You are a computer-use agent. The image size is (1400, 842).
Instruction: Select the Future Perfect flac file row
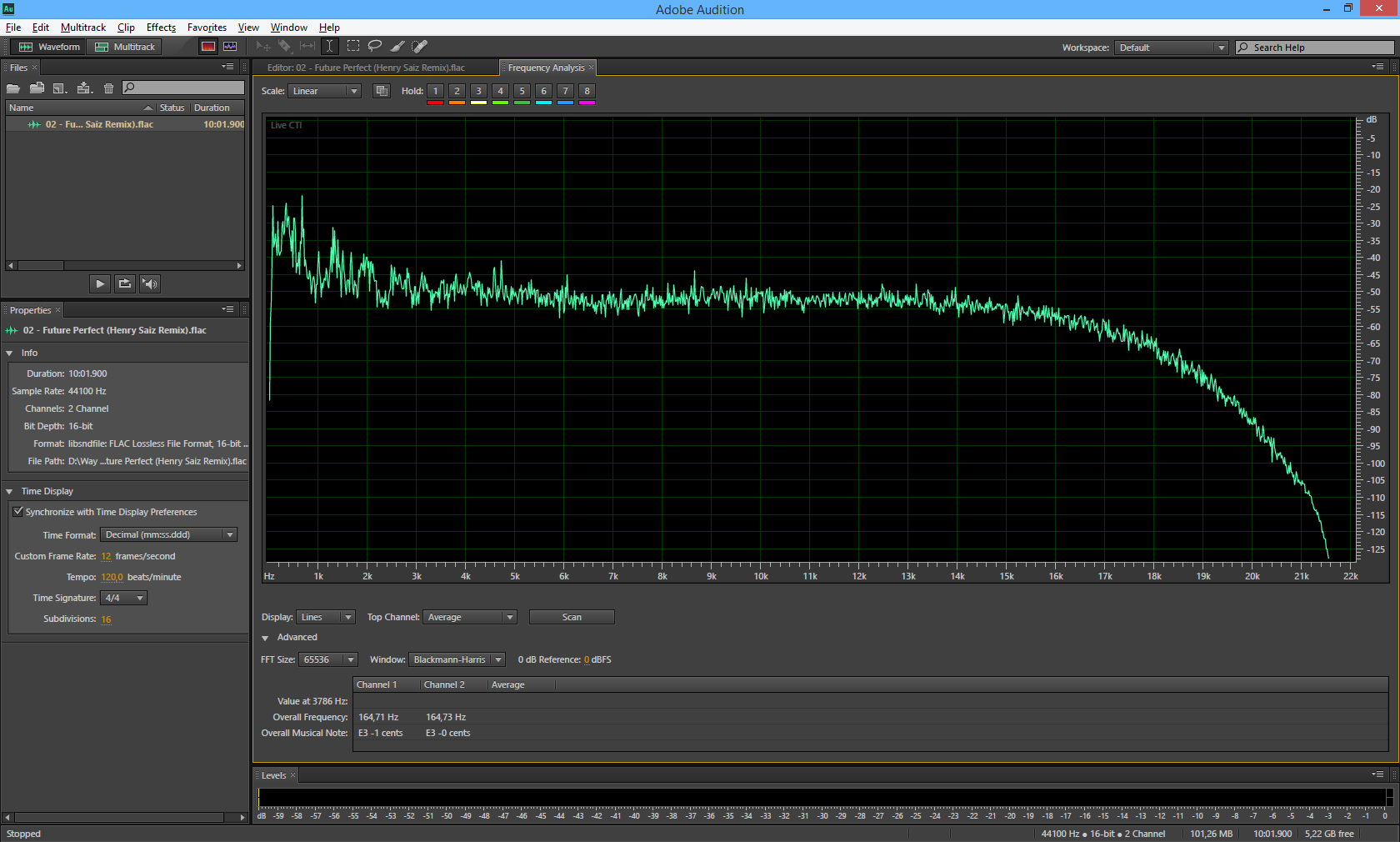[x=125, y=124]
